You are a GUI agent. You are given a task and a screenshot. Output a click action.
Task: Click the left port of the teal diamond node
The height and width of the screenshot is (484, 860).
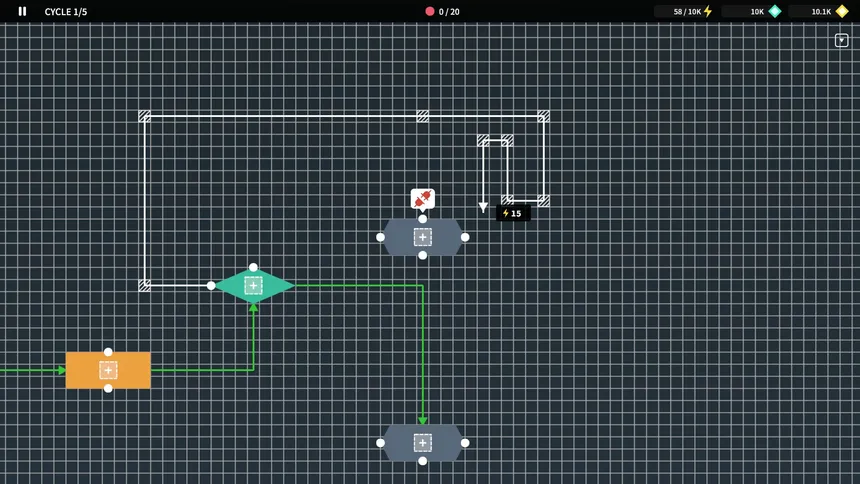coord(211,286)
